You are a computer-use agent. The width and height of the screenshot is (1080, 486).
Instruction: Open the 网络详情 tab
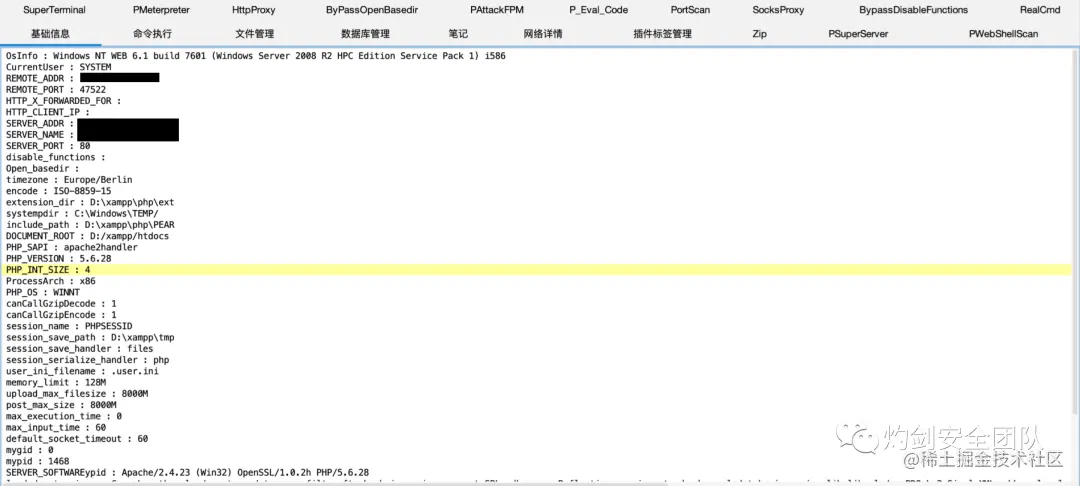tap(543, 34)
